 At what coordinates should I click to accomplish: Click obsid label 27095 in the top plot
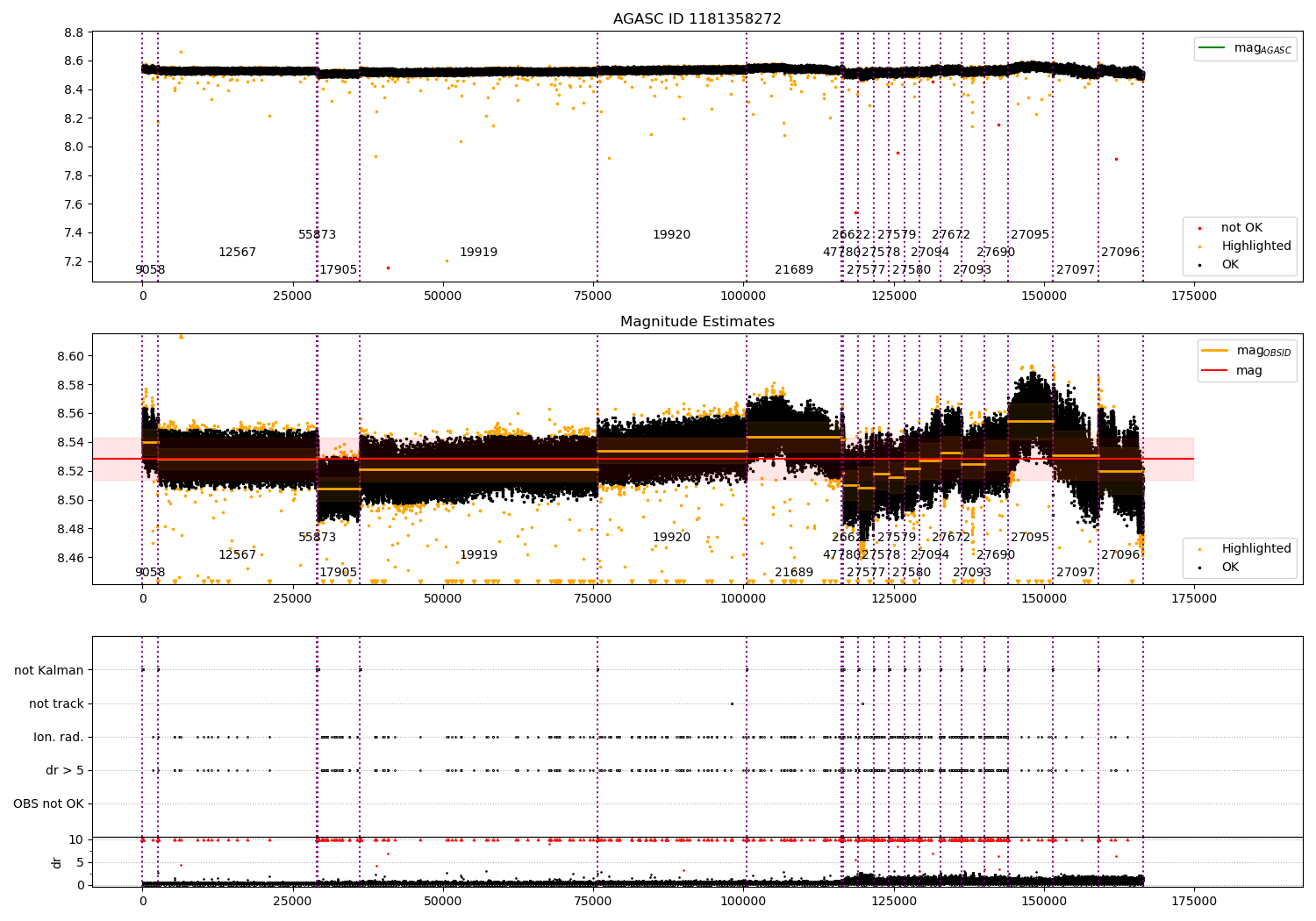tap(1030, 235)
